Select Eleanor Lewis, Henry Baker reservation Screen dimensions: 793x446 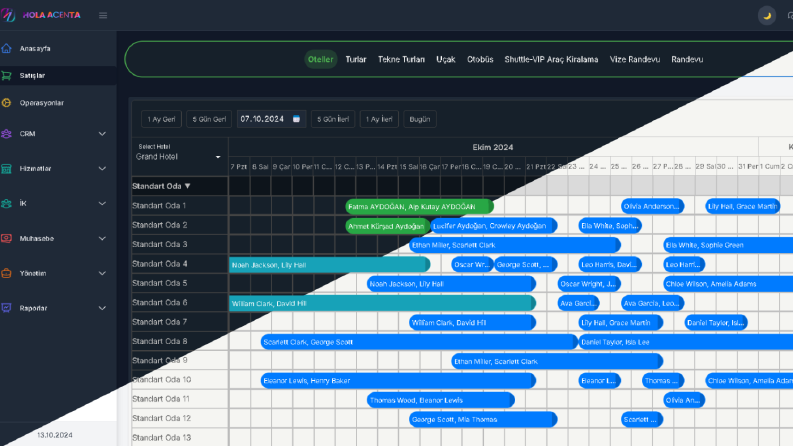tap(398, 380)
